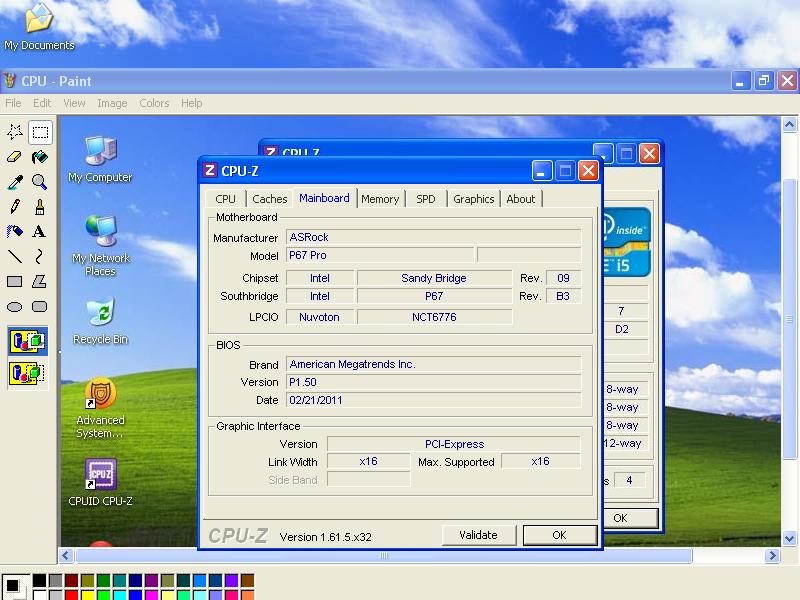Pick the Magnifier tool

click(x=40, y=181)
